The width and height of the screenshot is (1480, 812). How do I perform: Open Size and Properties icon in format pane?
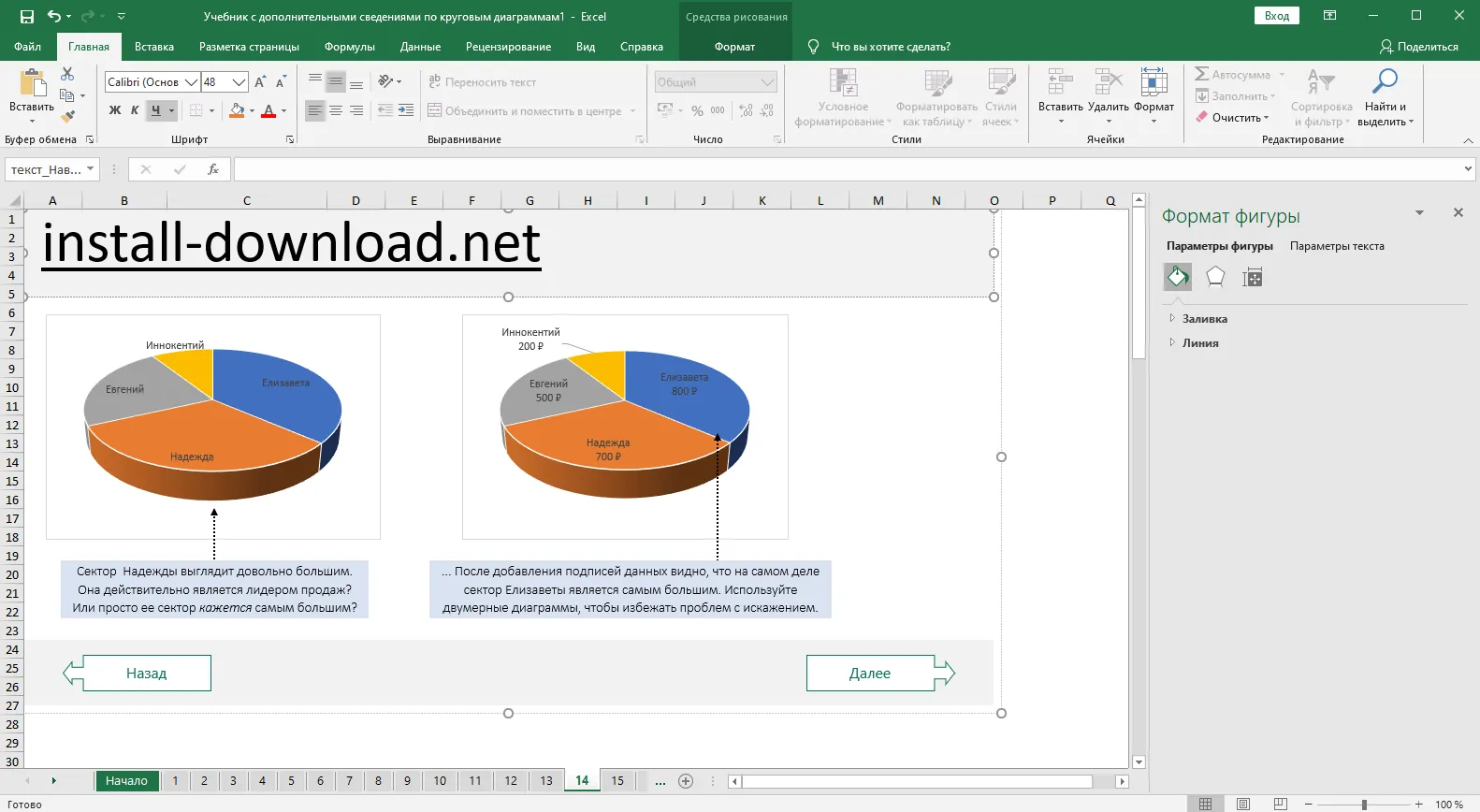point(1252,277)
